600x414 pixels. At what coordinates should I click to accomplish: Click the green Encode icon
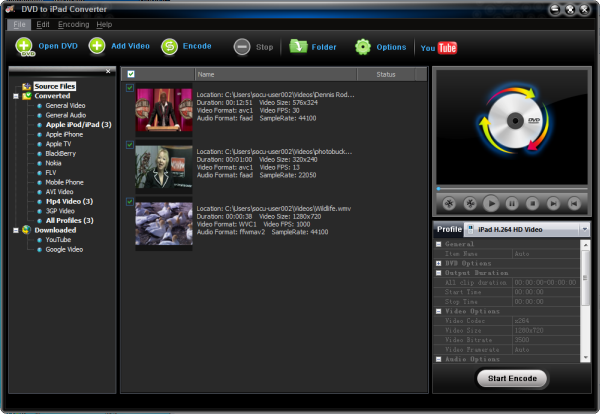[x=170, y=47]
